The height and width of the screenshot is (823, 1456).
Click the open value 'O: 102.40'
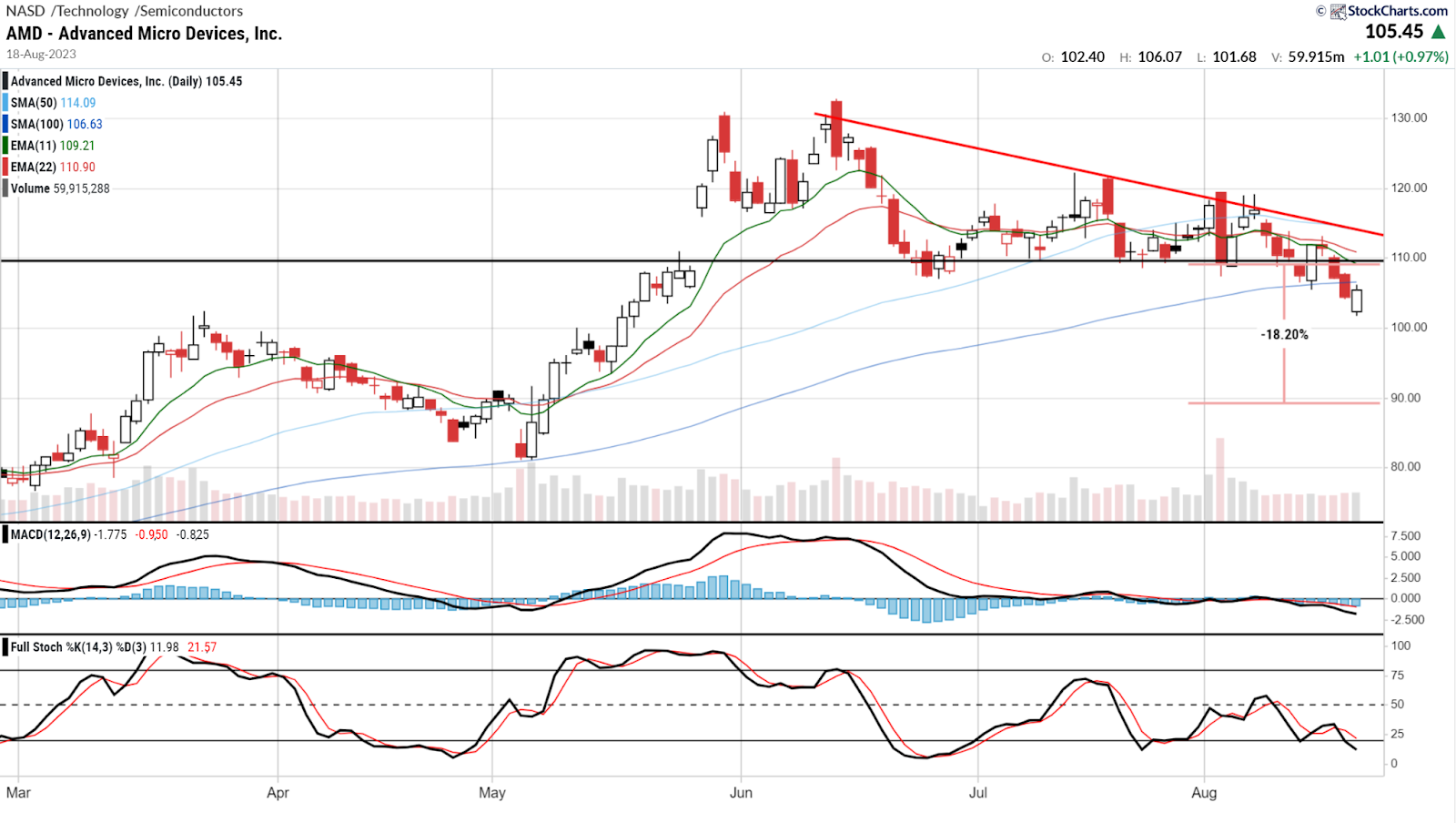click(x=1073, y=56)
